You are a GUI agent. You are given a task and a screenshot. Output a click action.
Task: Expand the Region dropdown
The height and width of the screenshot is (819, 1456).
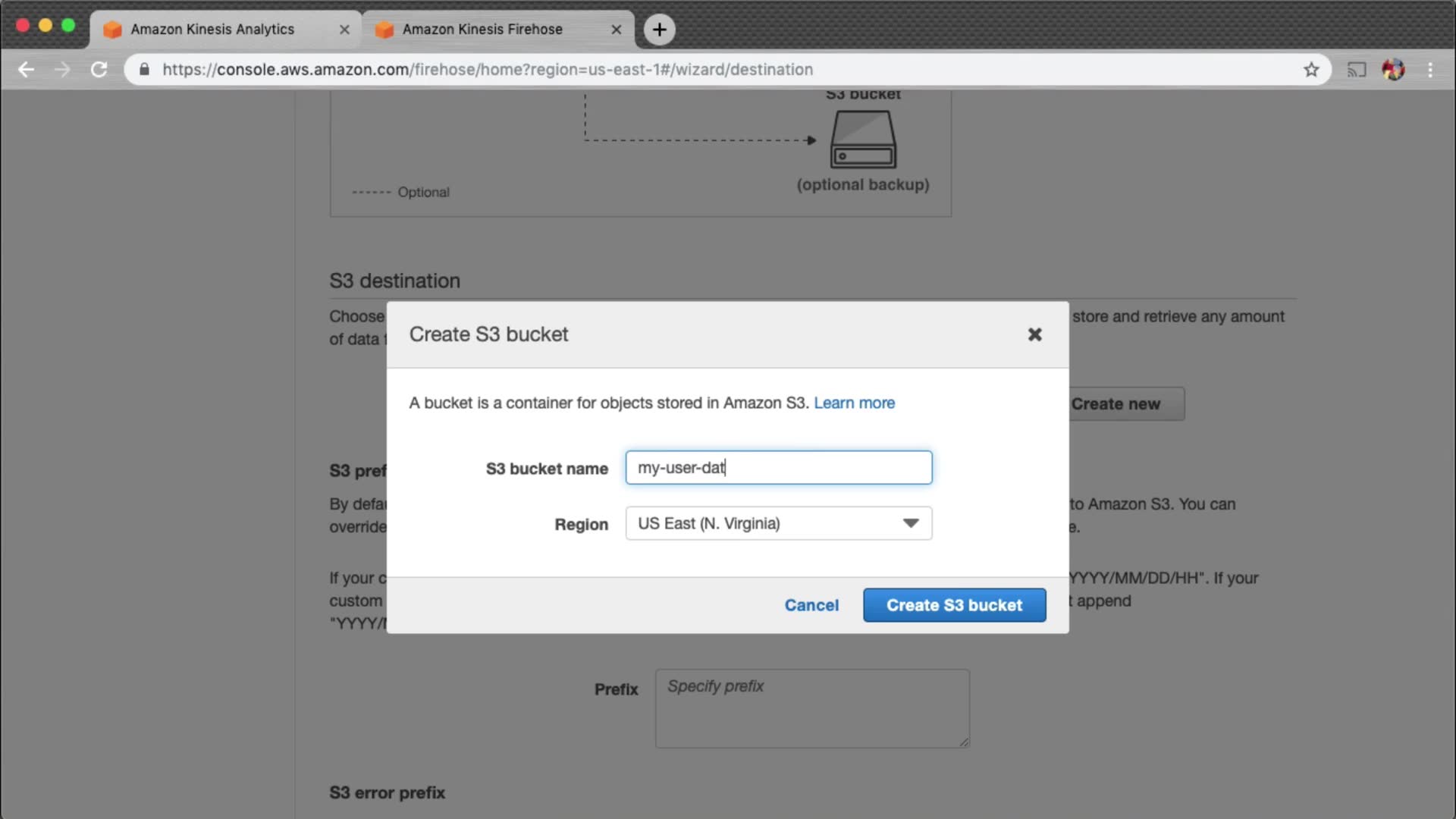click(x=778, y=523)
